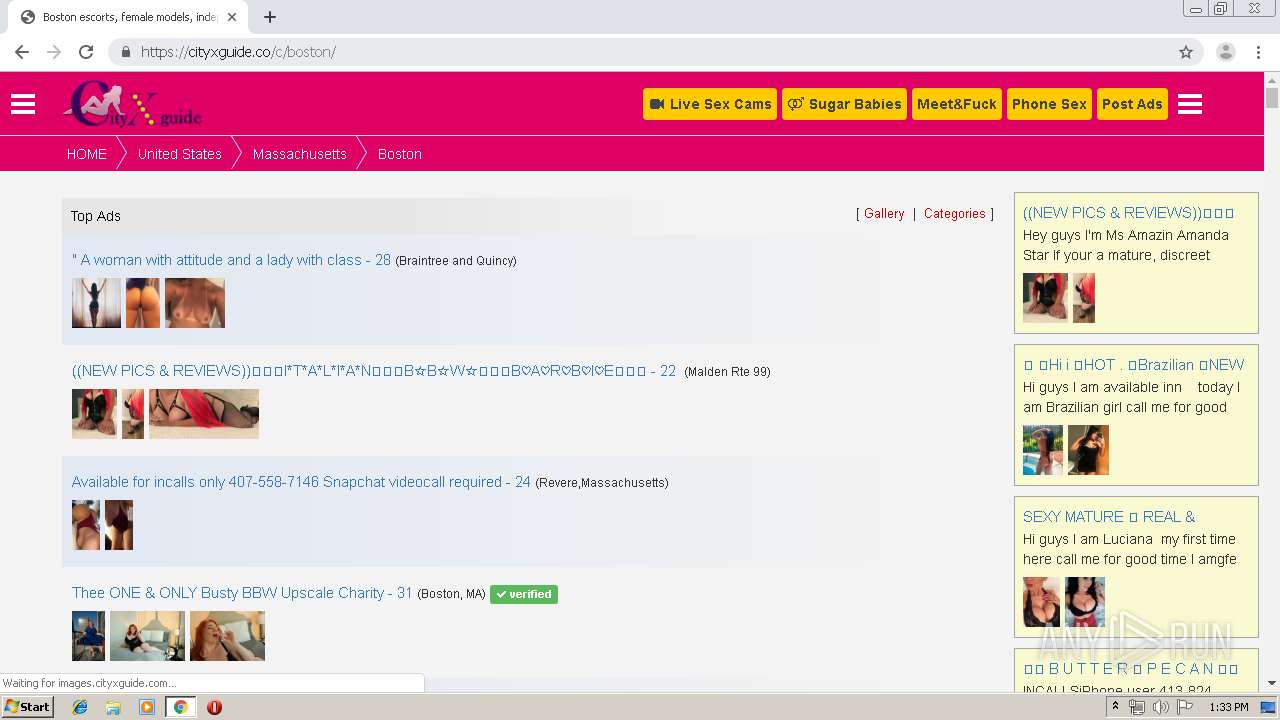Screen dimensions: 1280x720
Task: Open first thumbnail of the Boston, MA verified ad
Action: coord(88,636)
